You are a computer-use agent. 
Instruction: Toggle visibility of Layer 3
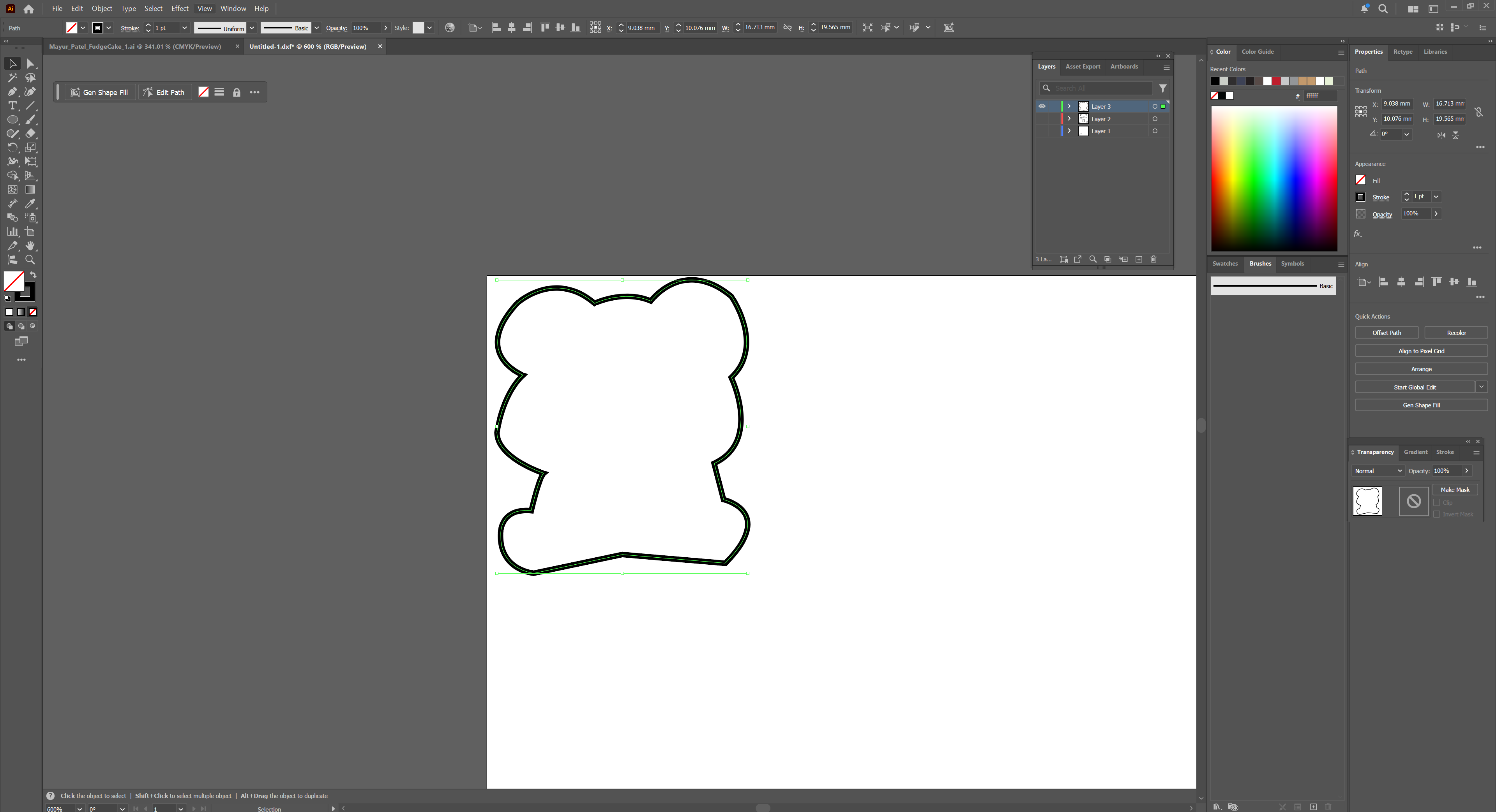(1042, 106)
